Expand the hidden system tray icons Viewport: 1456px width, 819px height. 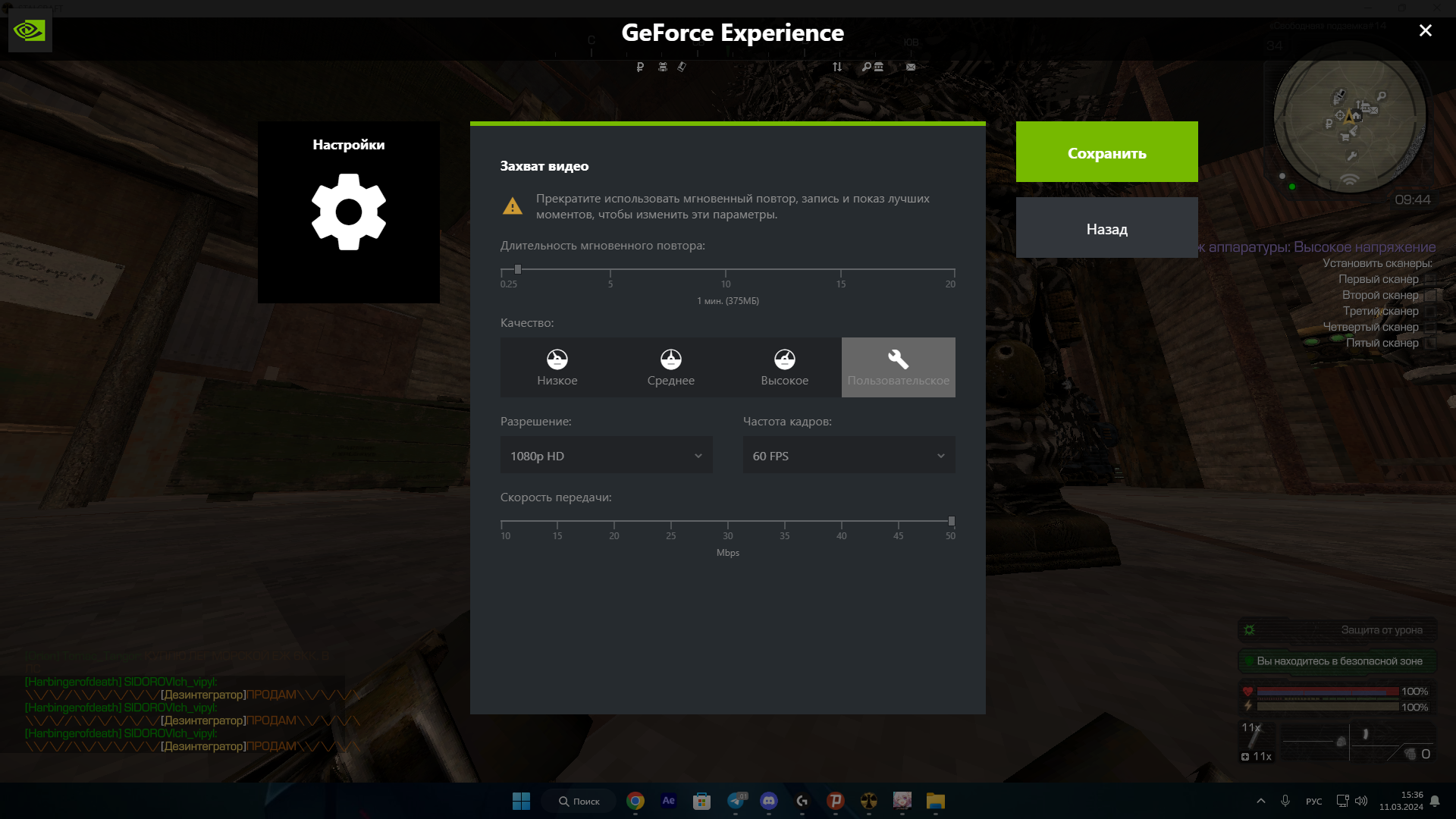pyautogui.click(x=1261, y=801)
